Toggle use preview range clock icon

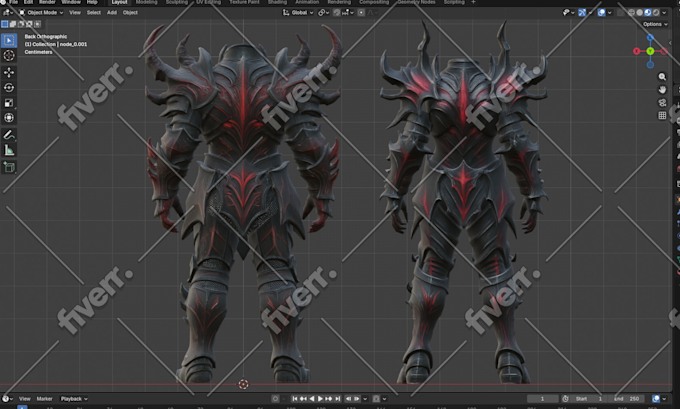click(x=565, y=399)
